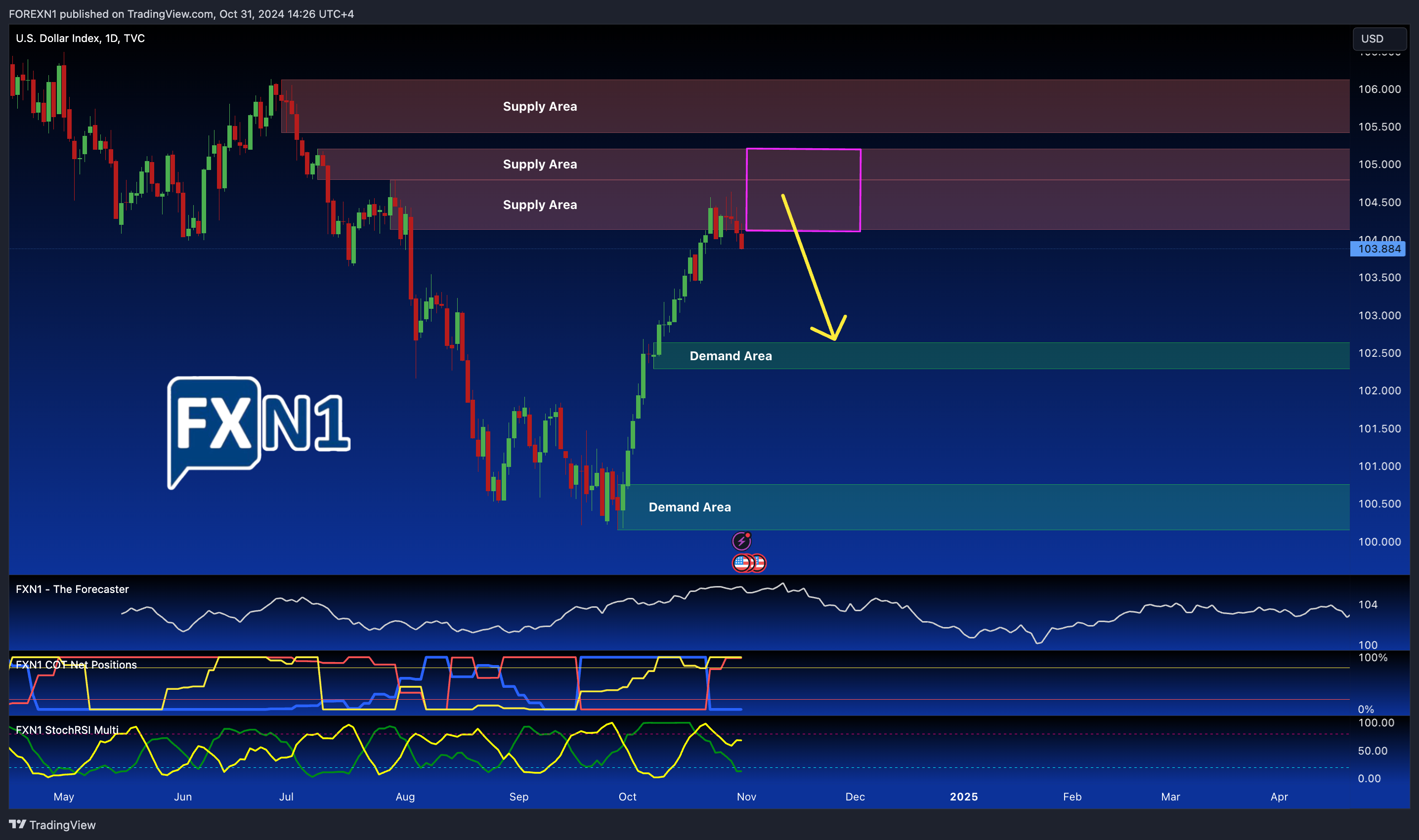This screenshot has height=840, width=1419.
Task: Select the lowest Supply Area label near 104.500
Action: (x=540, y=205)
